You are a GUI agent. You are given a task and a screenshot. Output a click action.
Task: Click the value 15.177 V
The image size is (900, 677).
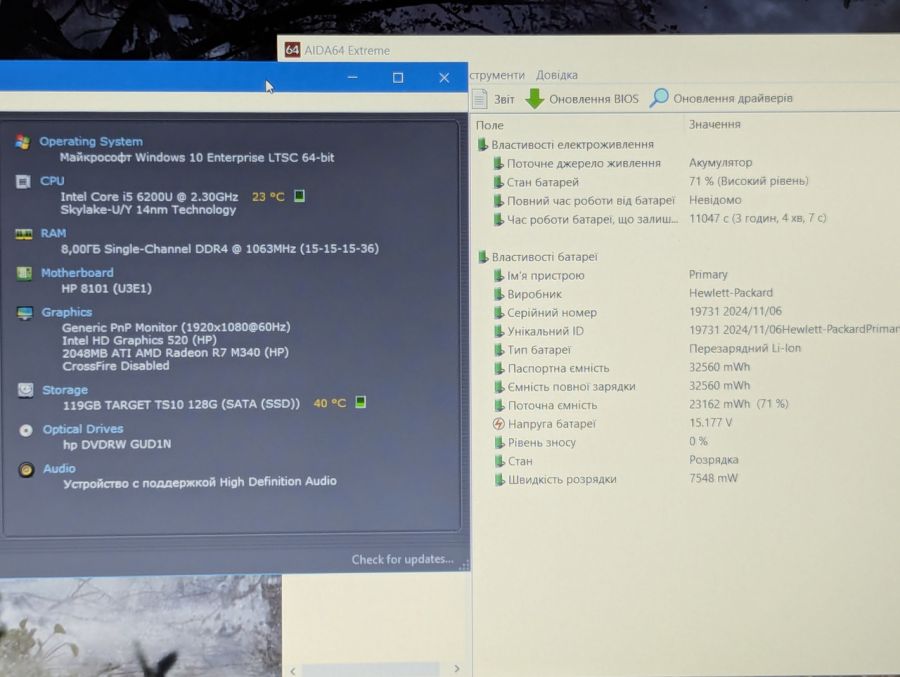coord(711,423)
